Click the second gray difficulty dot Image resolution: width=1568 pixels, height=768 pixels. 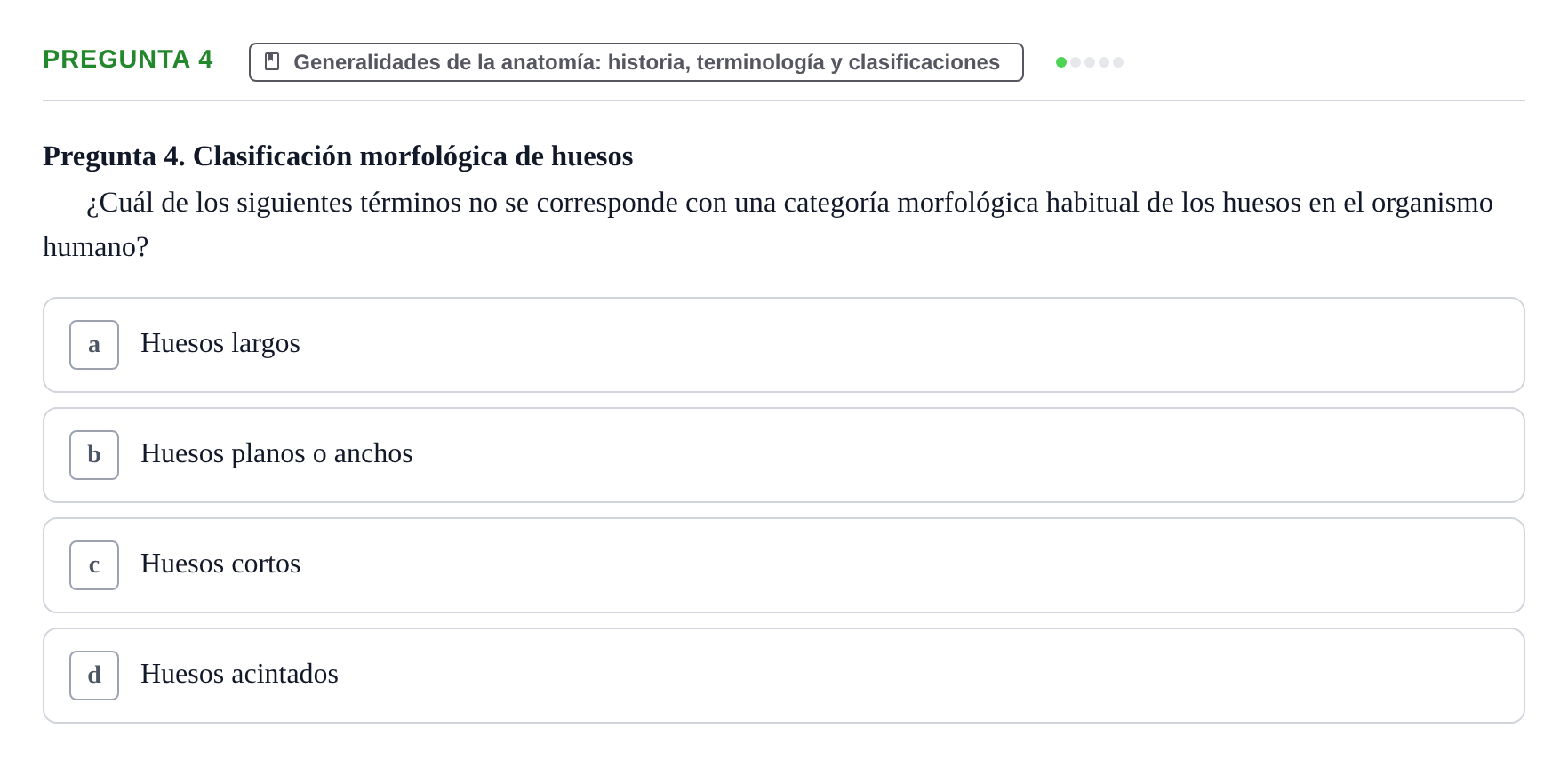1076,62
